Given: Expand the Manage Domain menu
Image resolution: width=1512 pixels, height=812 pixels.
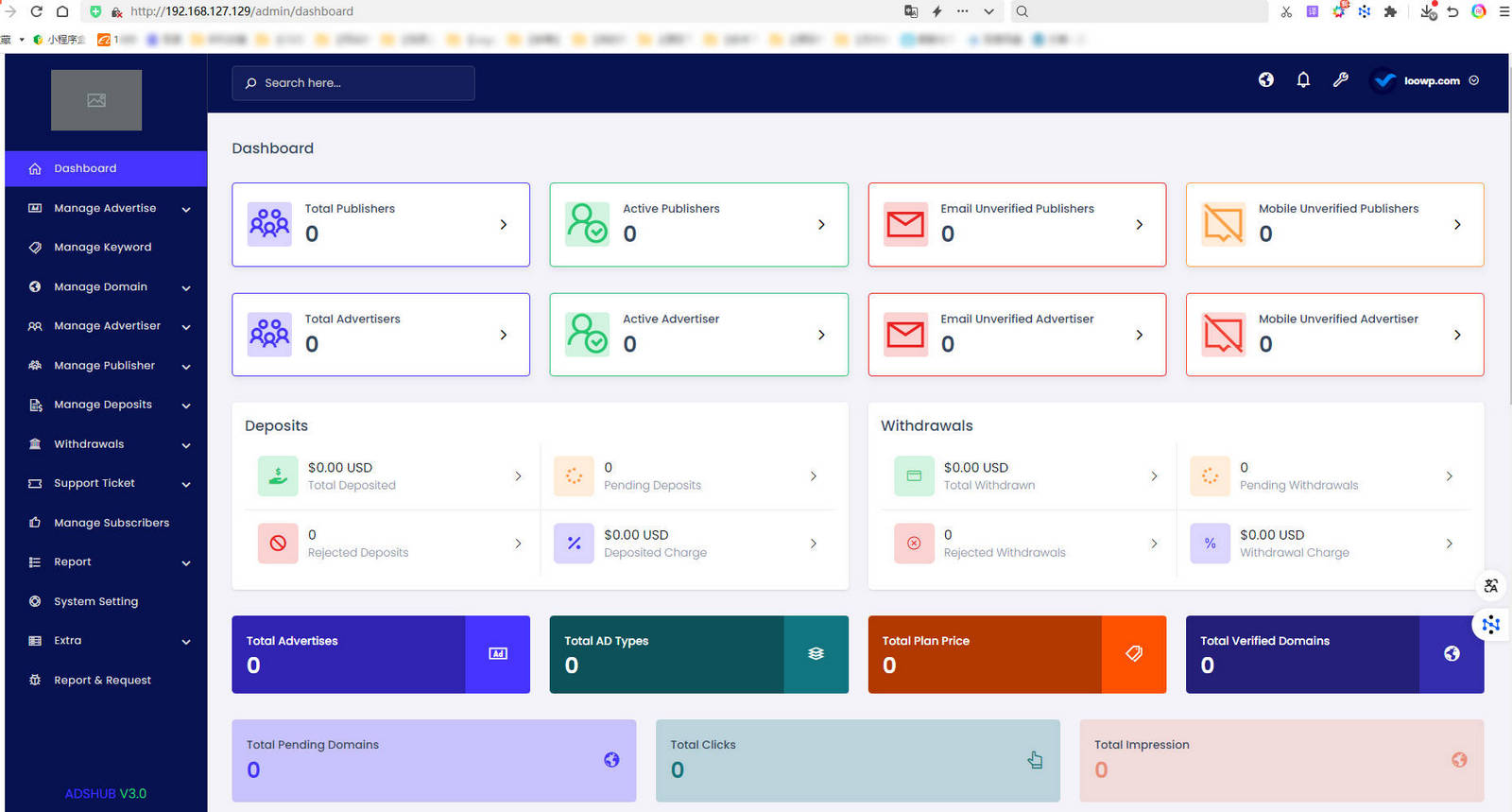Looking at the screenshot, I should pos(106,286).
